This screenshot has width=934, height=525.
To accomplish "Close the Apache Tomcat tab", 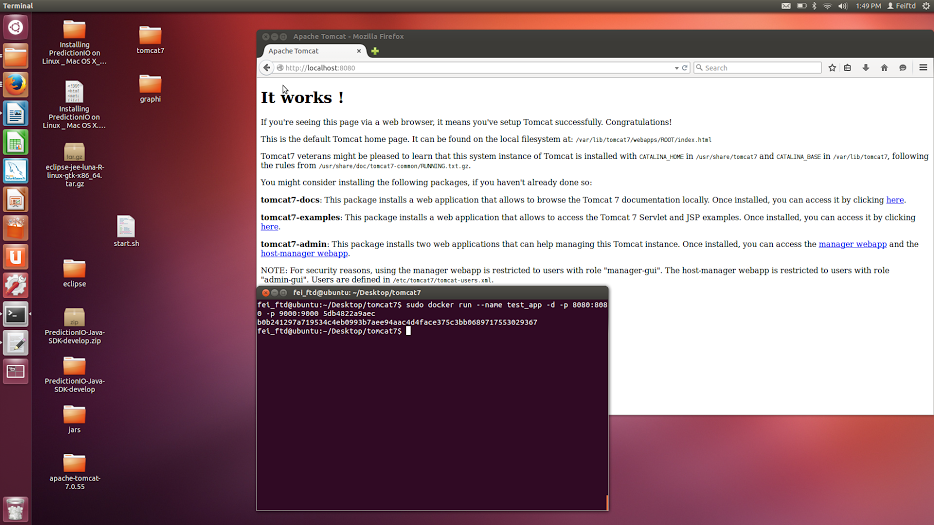I will (x=359, y=51).
